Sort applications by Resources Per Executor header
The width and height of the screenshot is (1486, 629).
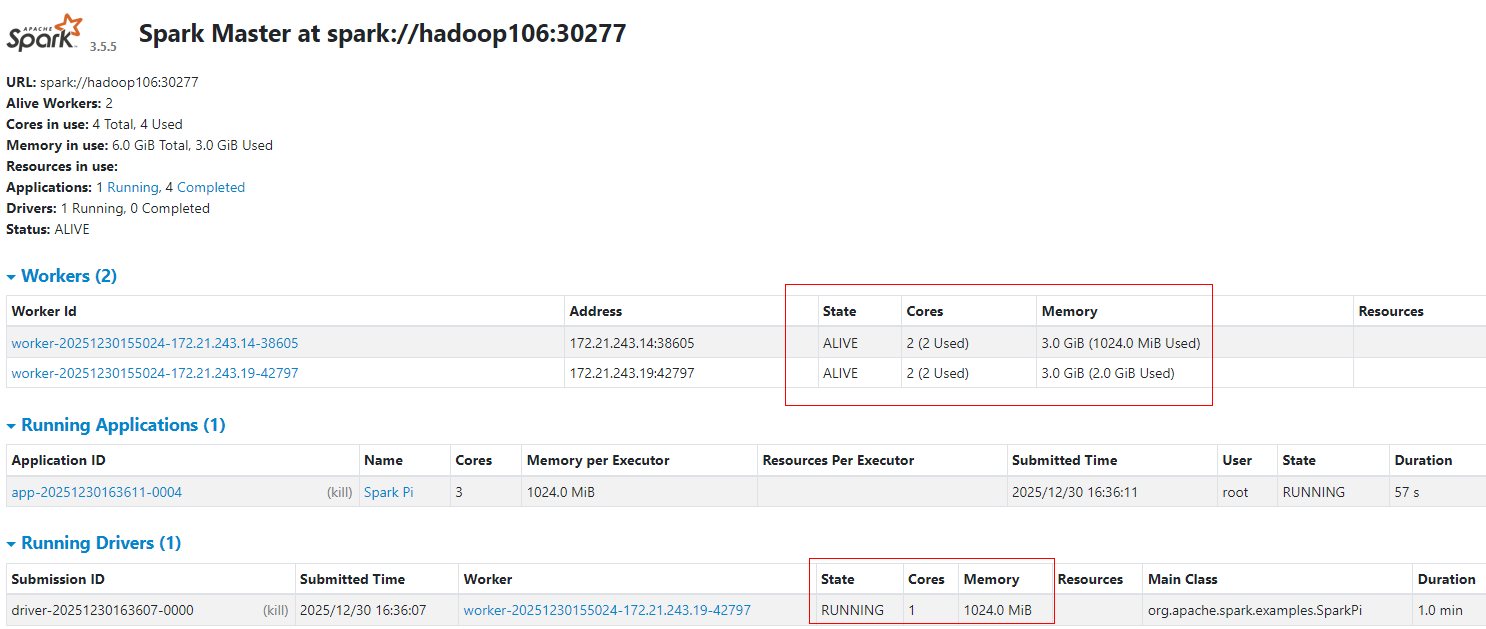[x=838, y=460]
